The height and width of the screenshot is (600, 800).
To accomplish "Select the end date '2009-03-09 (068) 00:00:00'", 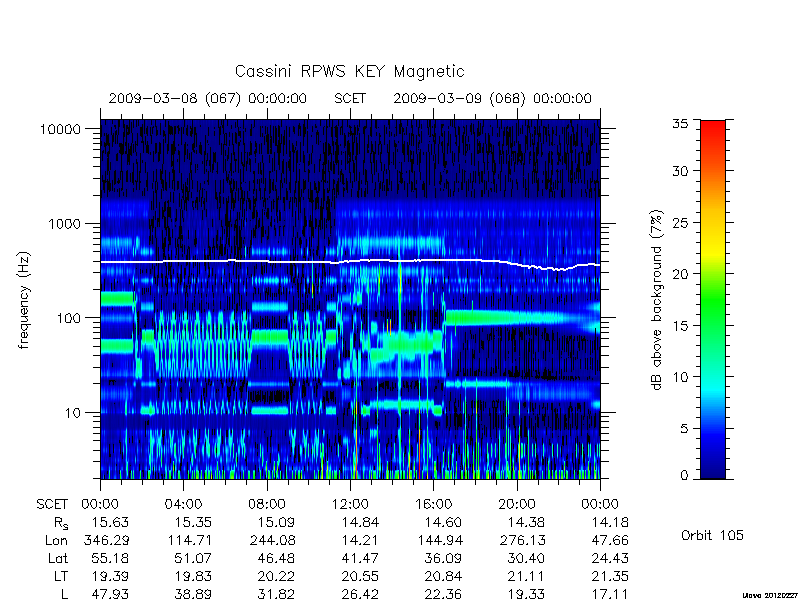I will click(x=492, y=98).
